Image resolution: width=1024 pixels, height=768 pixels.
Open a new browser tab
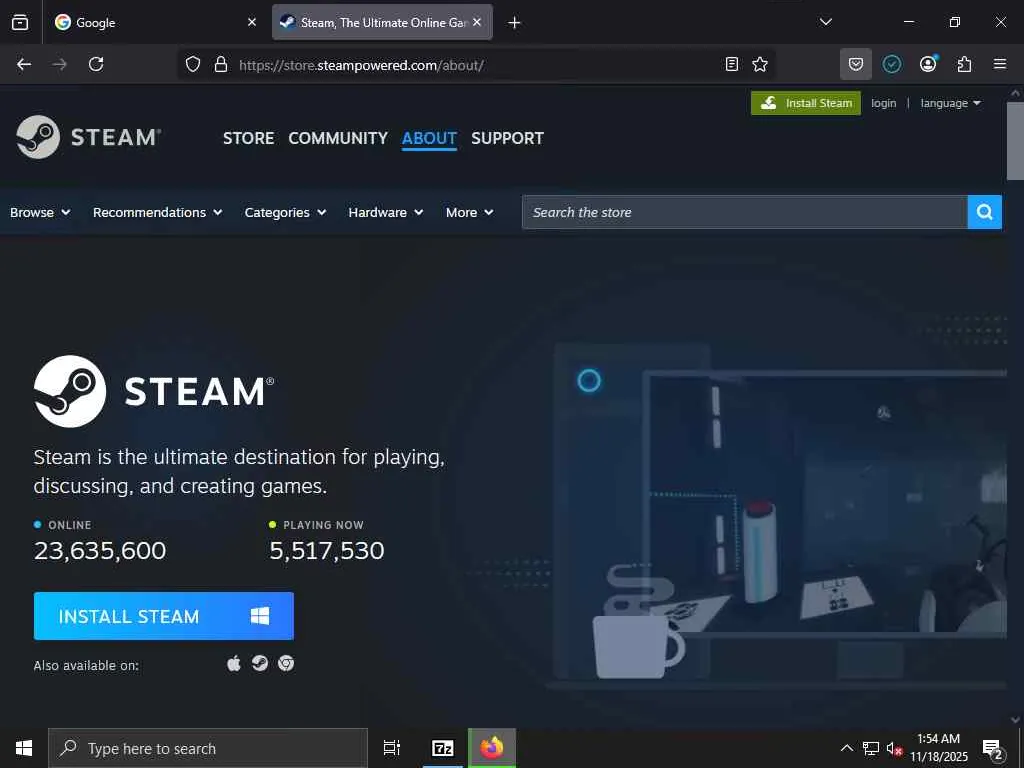click(515, 23)
